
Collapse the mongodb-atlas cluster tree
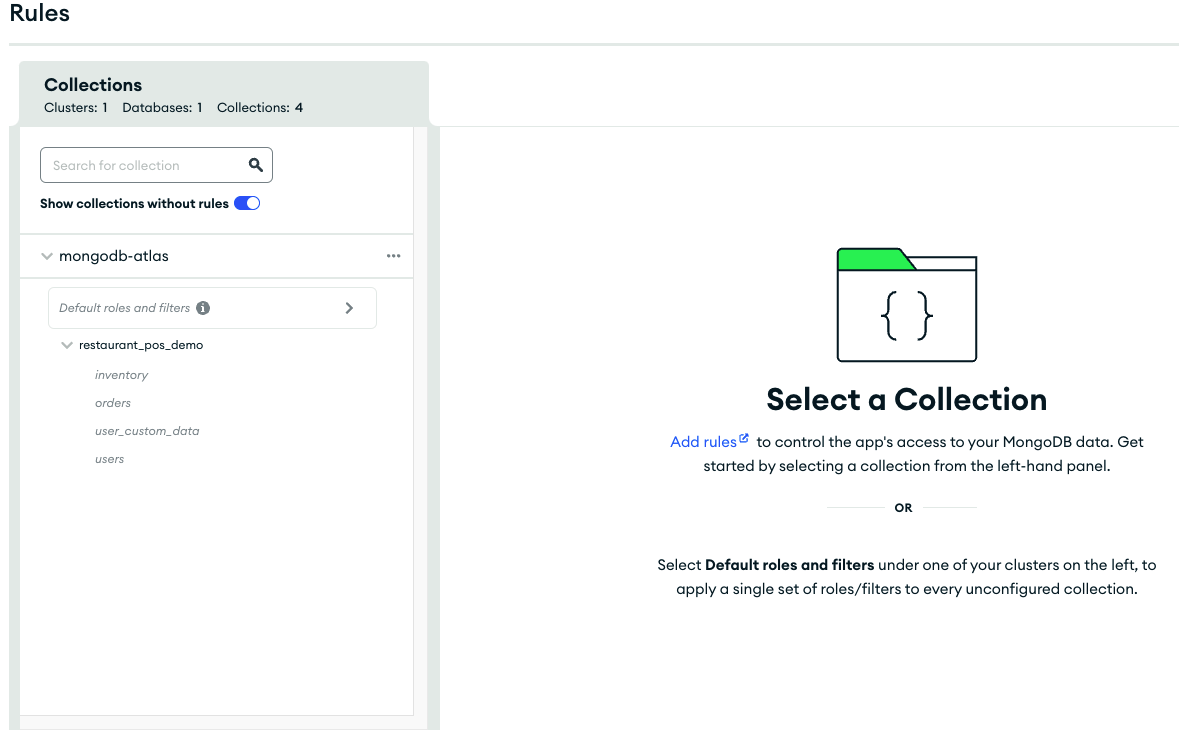pyautogui.click(x=47, y=256)
